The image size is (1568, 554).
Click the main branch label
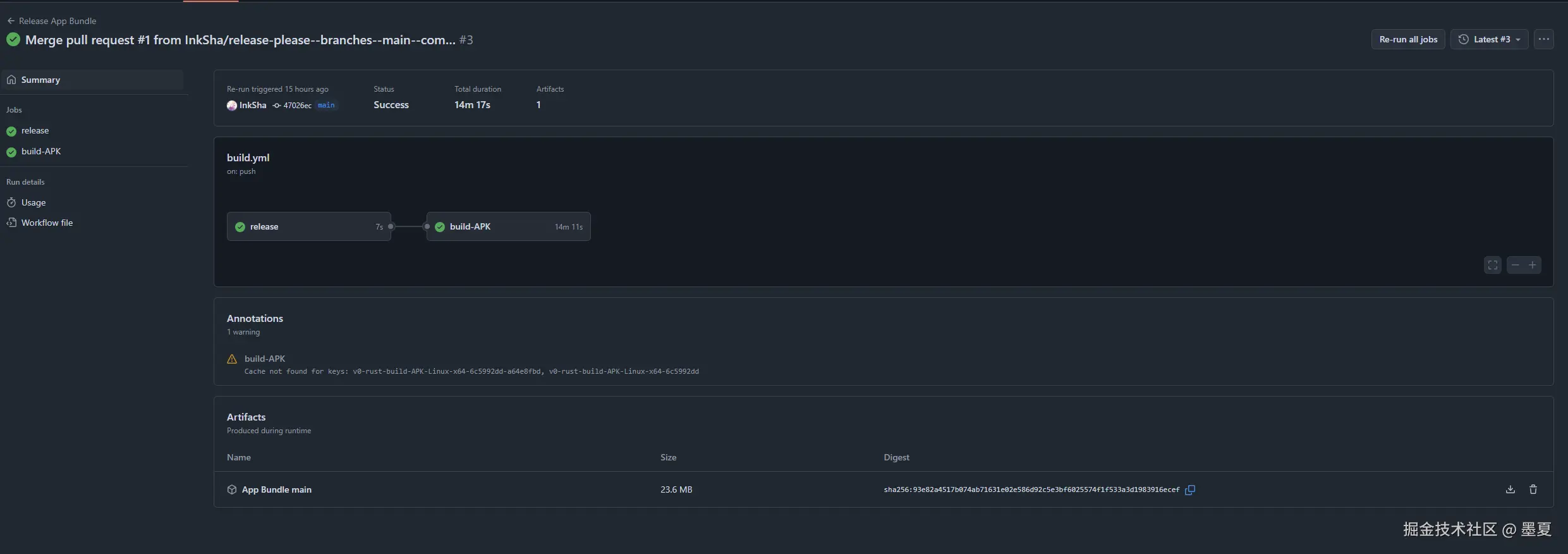point(326,105)
